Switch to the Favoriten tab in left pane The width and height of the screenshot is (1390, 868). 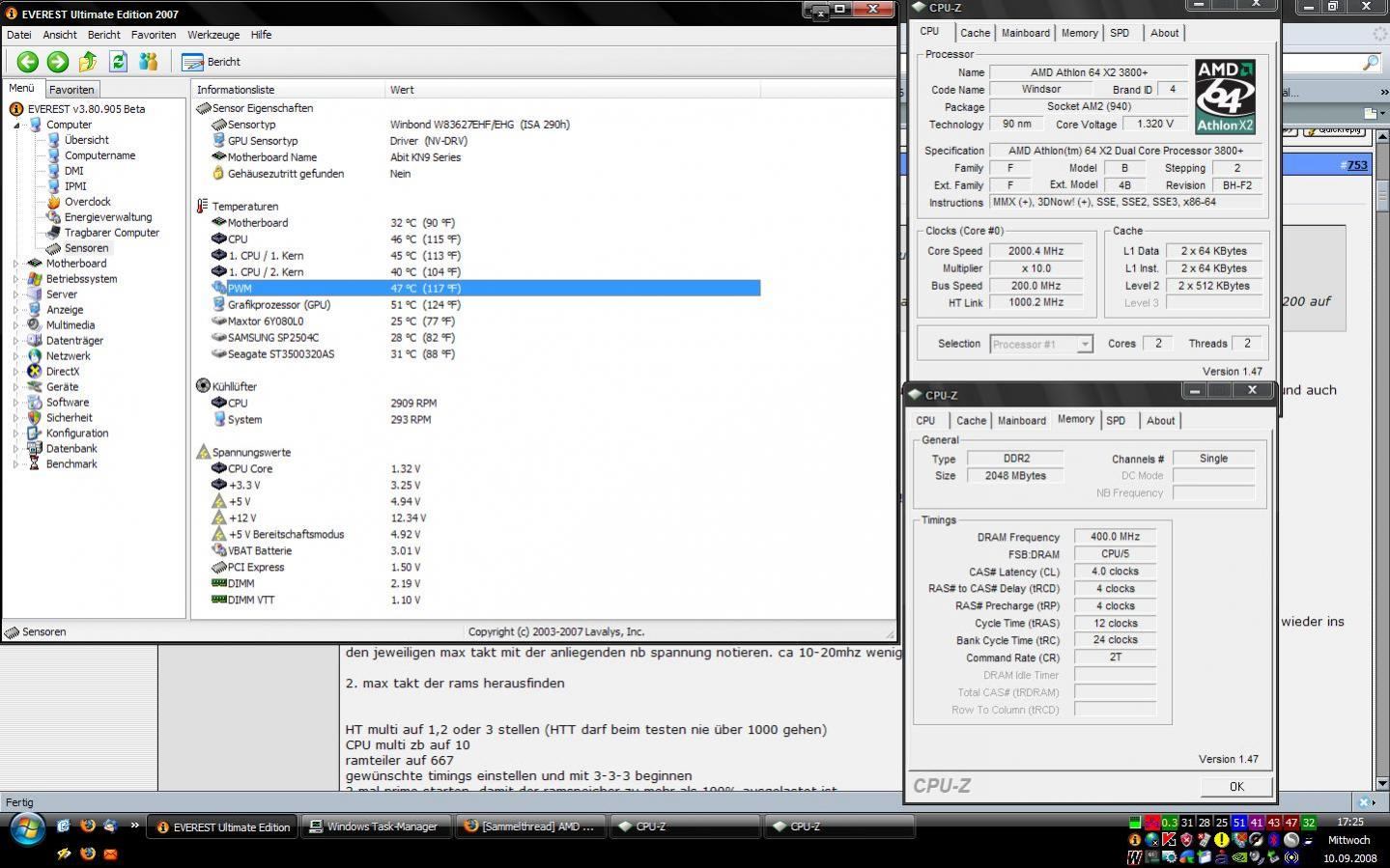click(x=71, y=89)
